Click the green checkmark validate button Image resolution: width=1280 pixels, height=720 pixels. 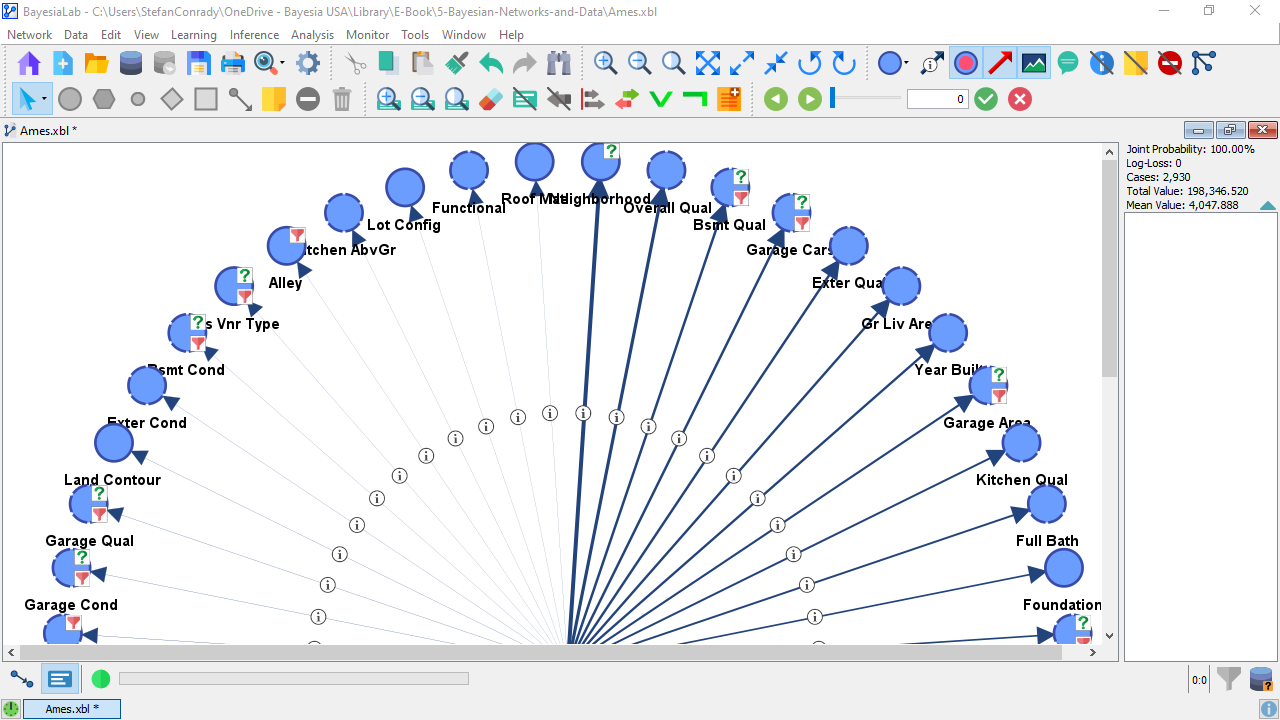tap(986, 99)
